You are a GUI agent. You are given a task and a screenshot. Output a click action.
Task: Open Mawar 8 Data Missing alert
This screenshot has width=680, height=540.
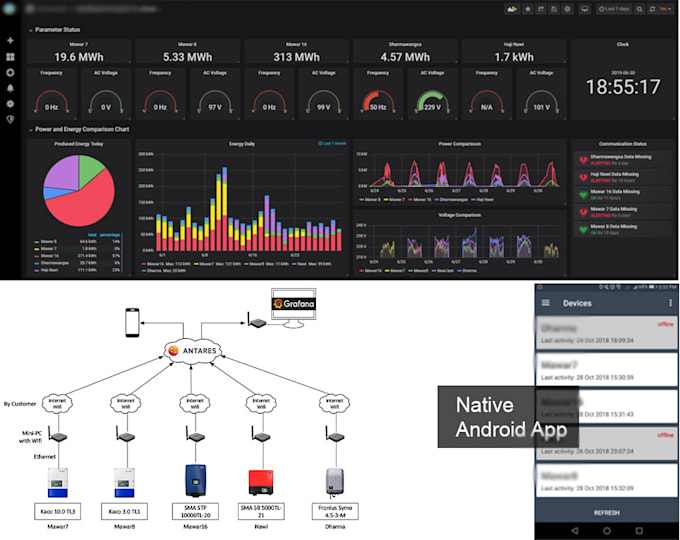click(x=623, y=229)
